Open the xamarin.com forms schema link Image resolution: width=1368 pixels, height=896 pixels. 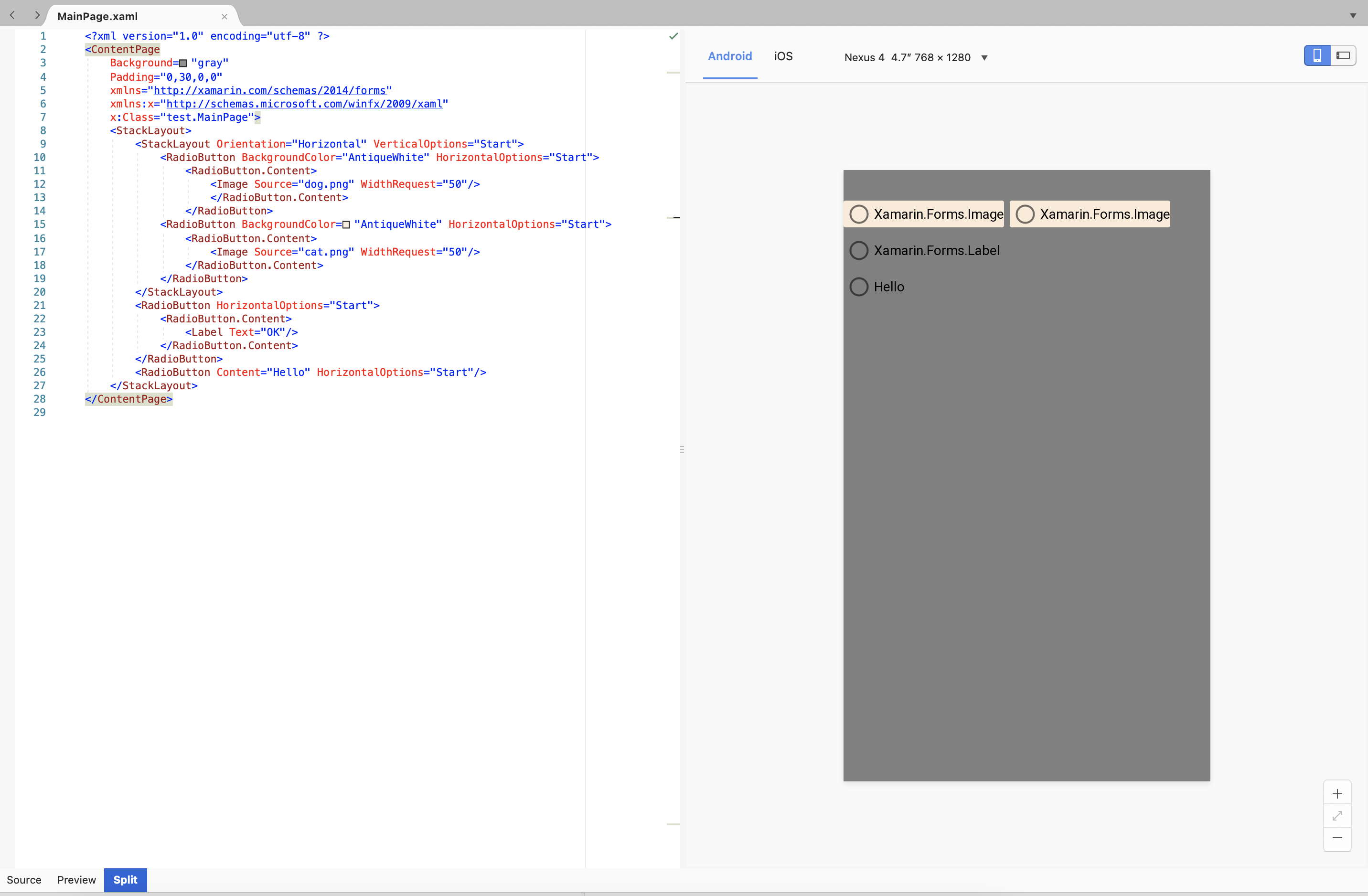(269, 90)
